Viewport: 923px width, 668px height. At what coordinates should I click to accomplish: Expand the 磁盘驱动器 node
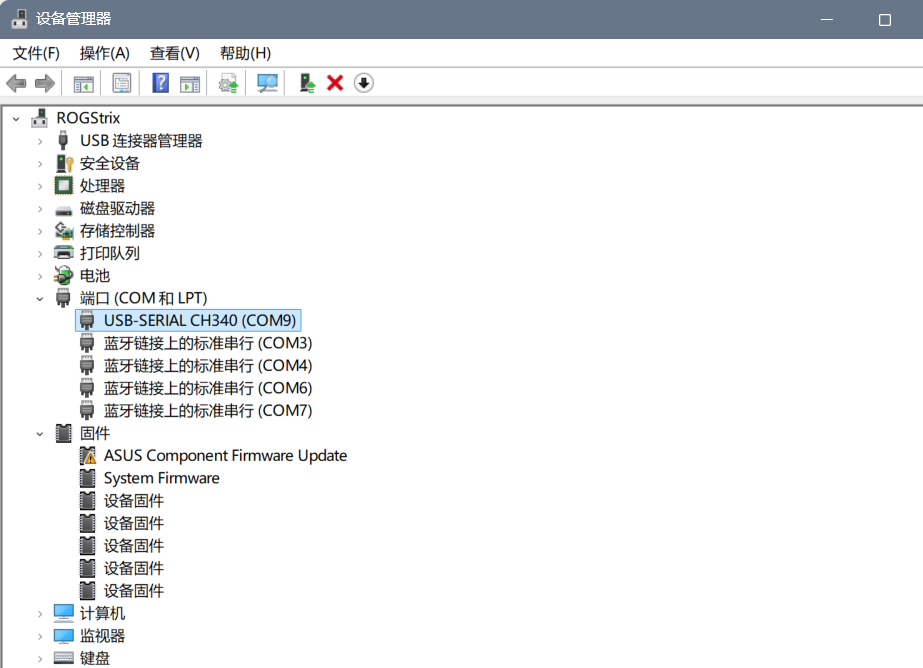click(40, 209)
